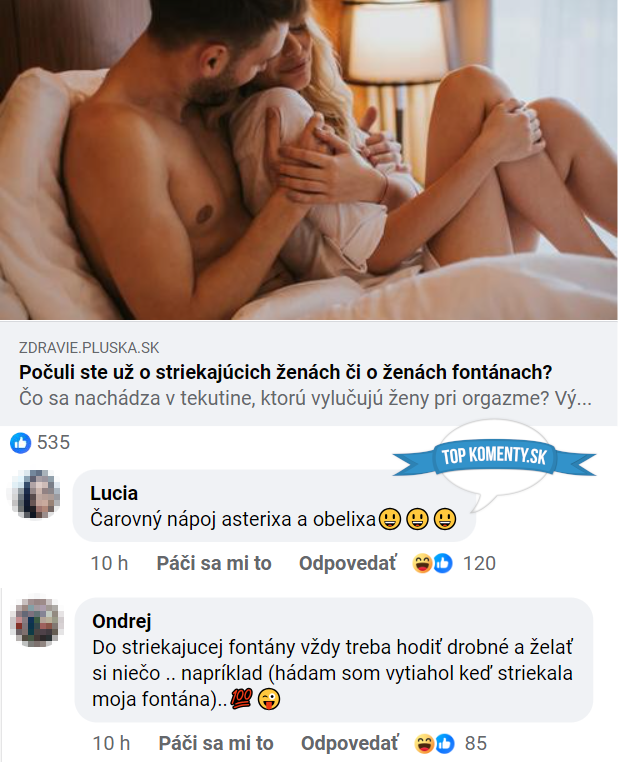
Task: Click the ZDRAVIE.PLUSKA.SK source label
Action: point(89,348)
